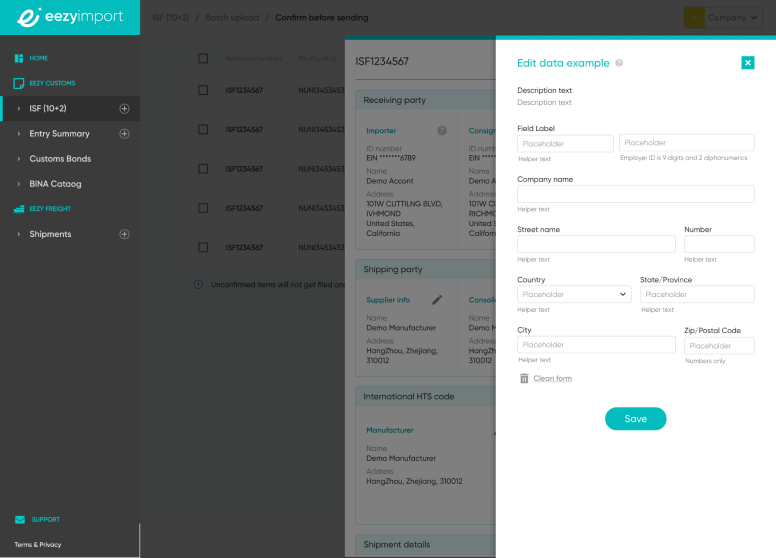Click the Manufacturer heading
Viewport: 776px width, 558px height.
[390, 430]
